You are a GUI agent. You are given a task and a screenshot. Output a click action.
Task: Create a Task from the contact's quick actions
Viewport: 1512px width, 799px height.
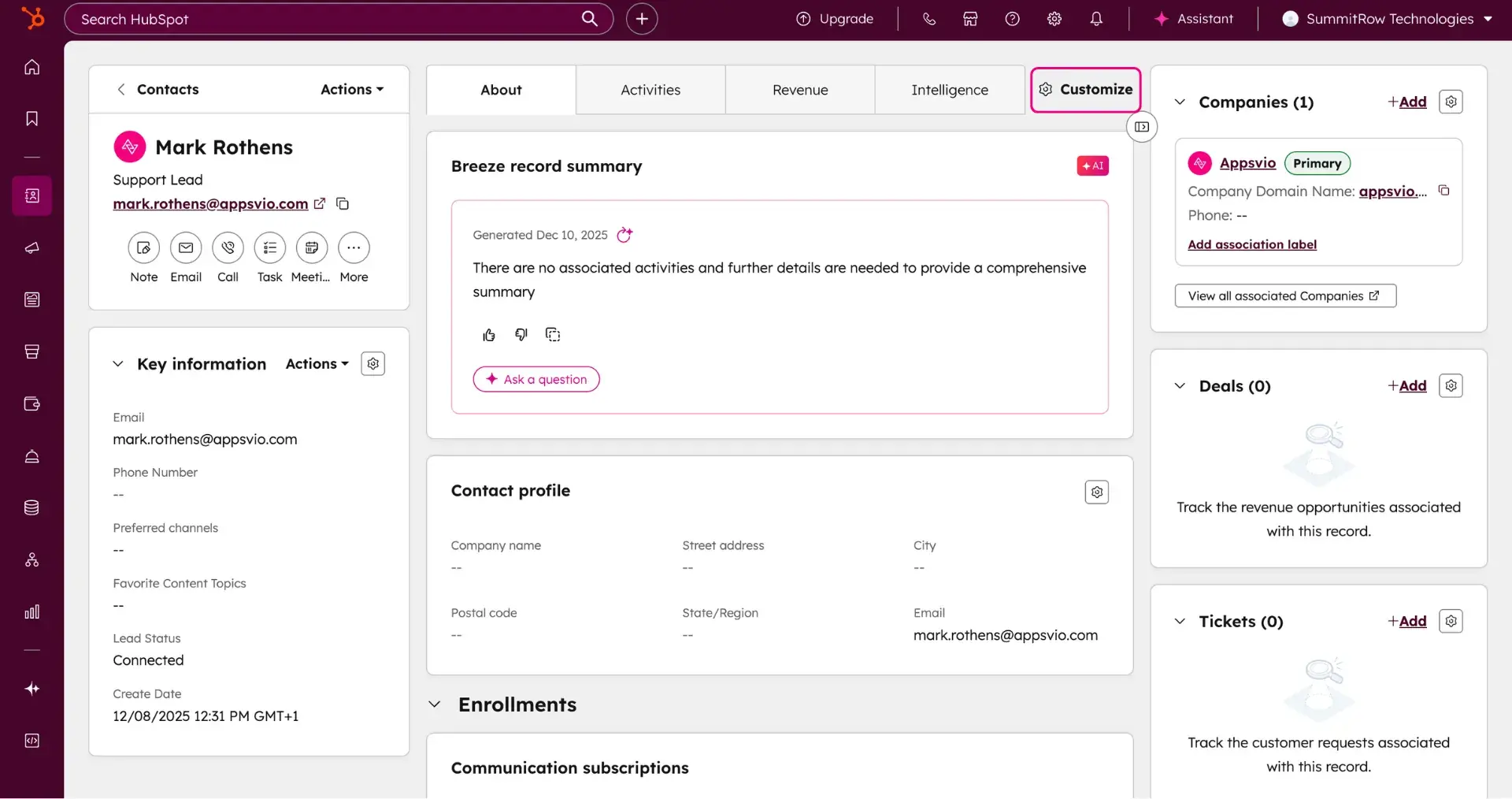coord(269,247)
